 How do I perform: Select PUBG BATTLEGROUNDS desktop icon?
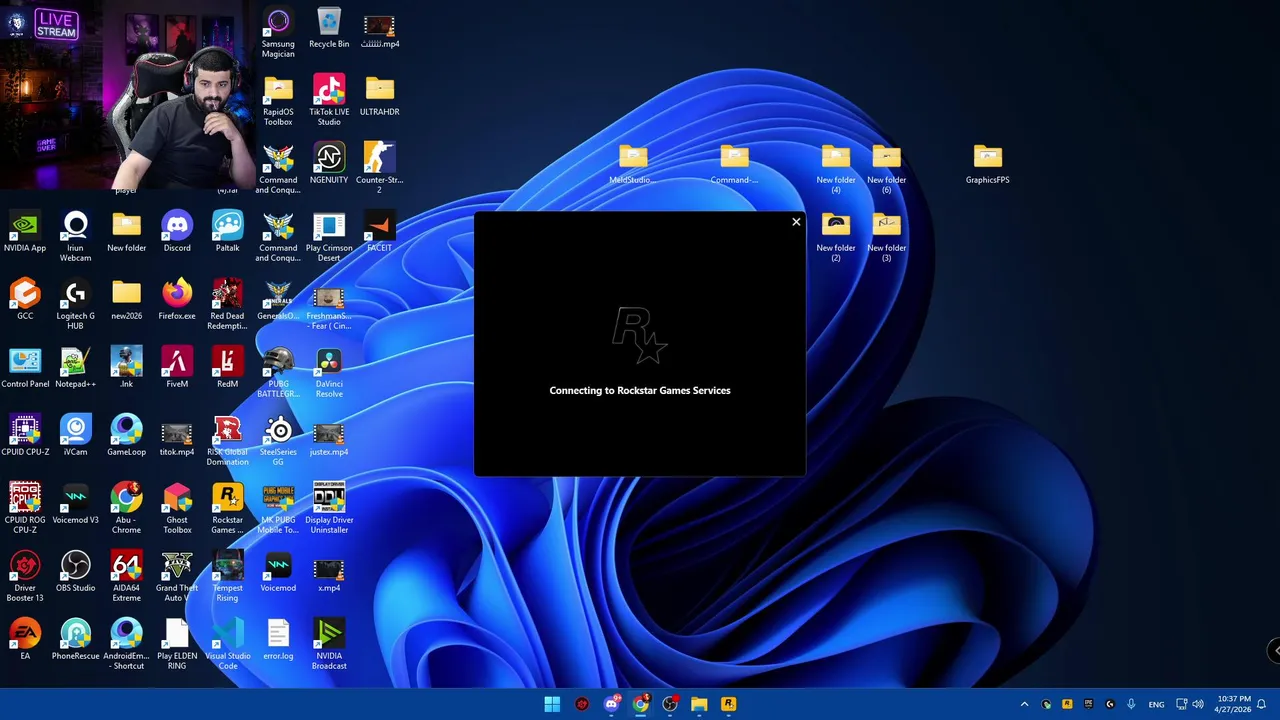point(278,373)
